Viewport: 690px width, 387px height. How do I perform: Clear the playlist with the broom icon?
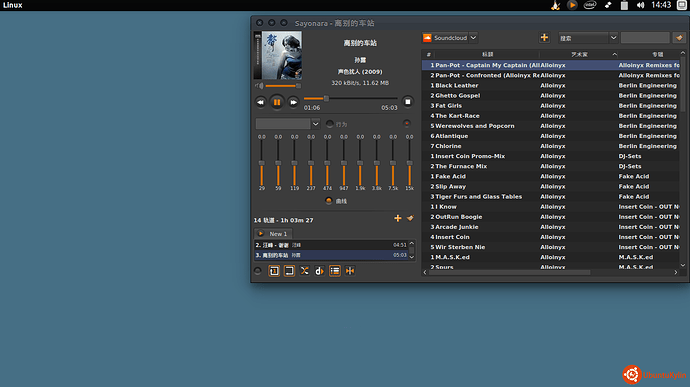point(410,218)
